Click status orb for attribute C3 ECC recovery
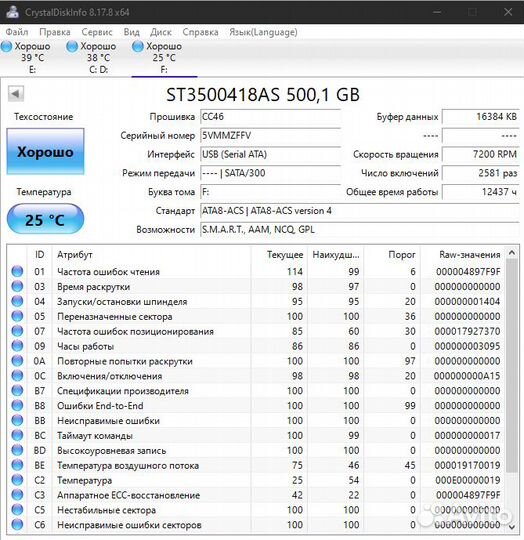The width and height of the screenshot is (524, 540). coord(17,495)
